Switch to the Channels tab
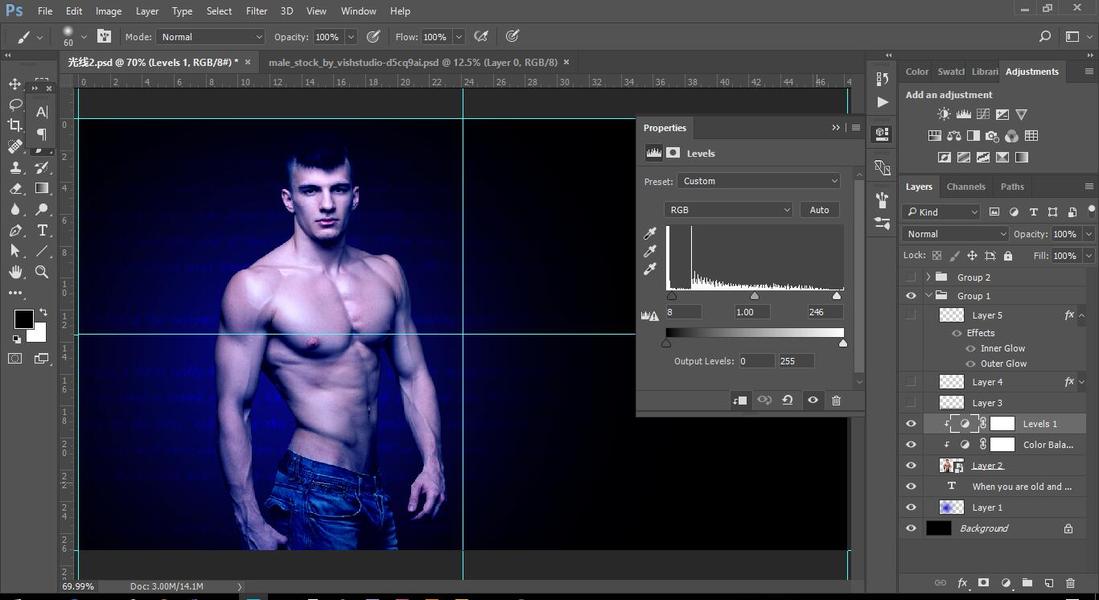The image size is (1099, 600). click(965, 187)
